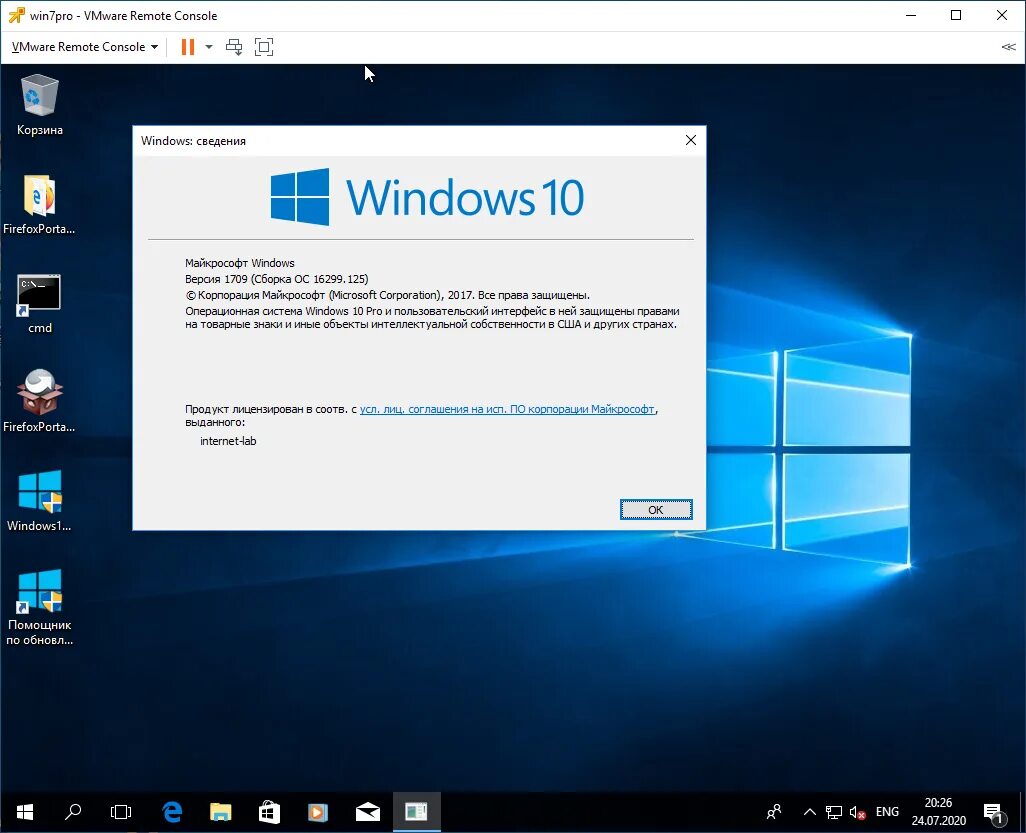This screenshot has height=833, width=1026.
Task: Click the Версия 1709 build text line
Action: point(276,279)
